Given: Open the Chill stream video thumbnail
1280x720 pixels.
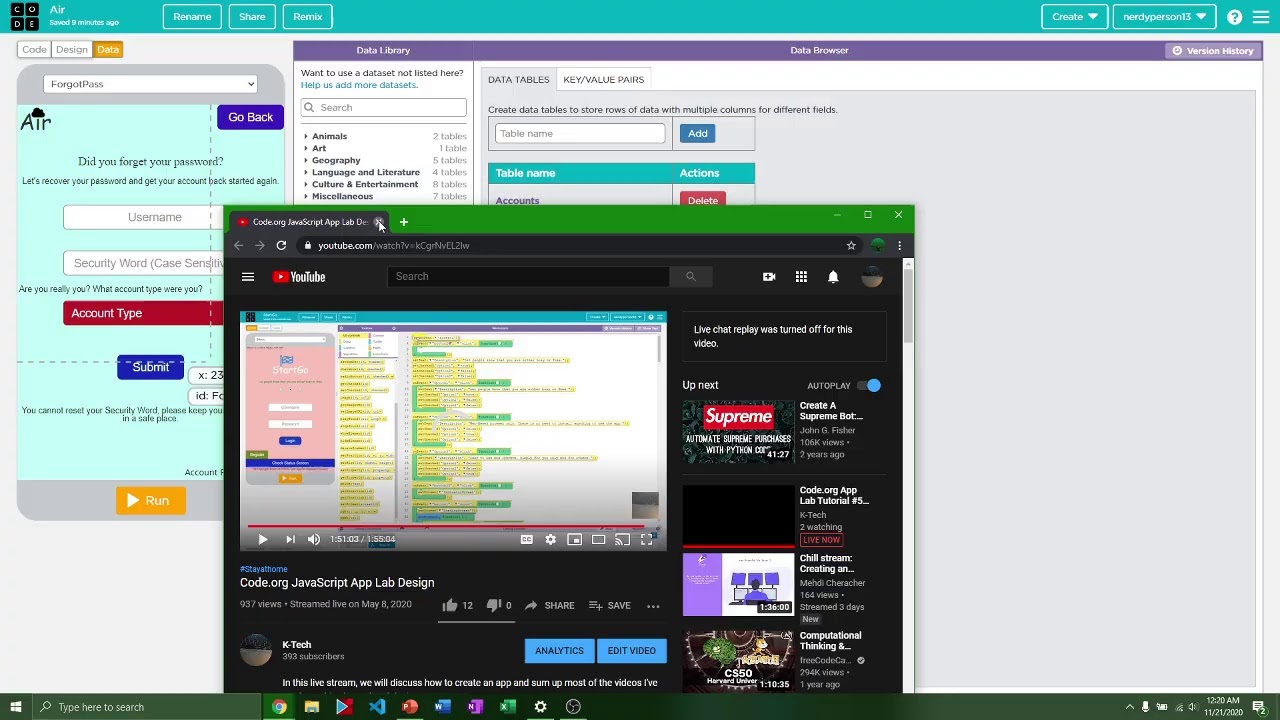Looking at the screenshot, I should click(x=738, y=584).
